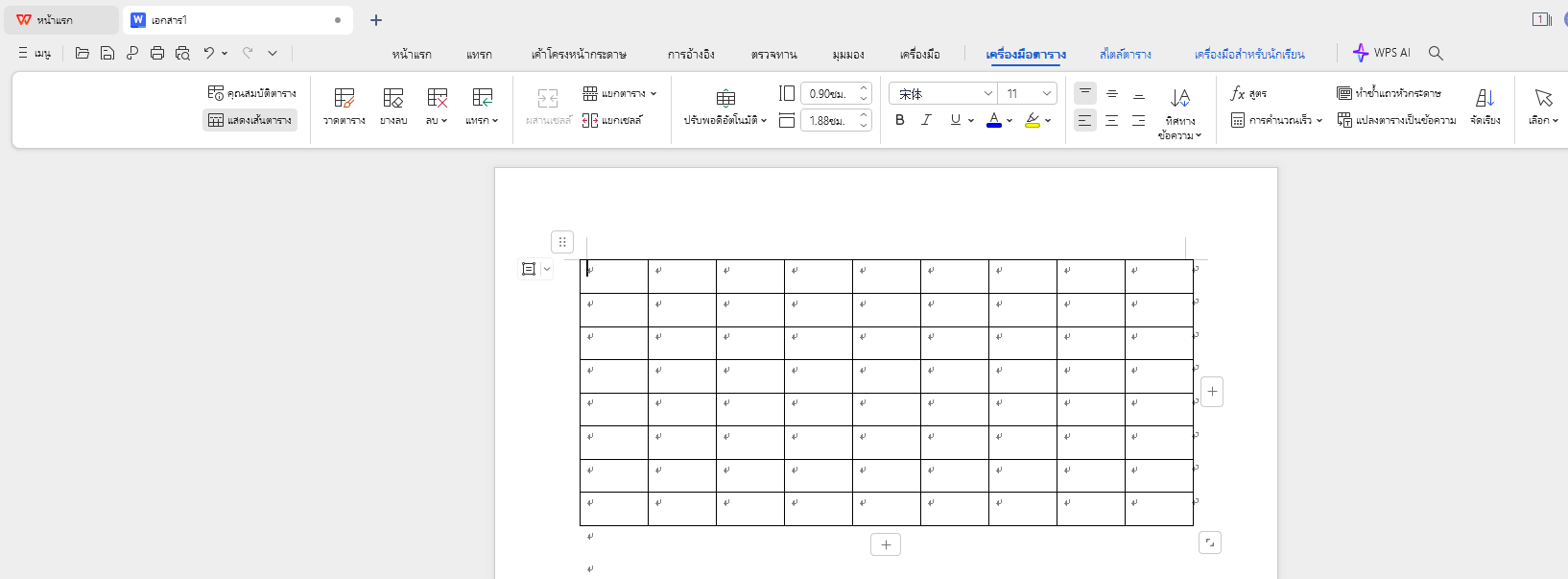Open the Insert (แทรก) rows/columns dropdown
Image resolution: width=1568 pixels, height=579 pixels.
pyautogui.click(x=482, y=106)
